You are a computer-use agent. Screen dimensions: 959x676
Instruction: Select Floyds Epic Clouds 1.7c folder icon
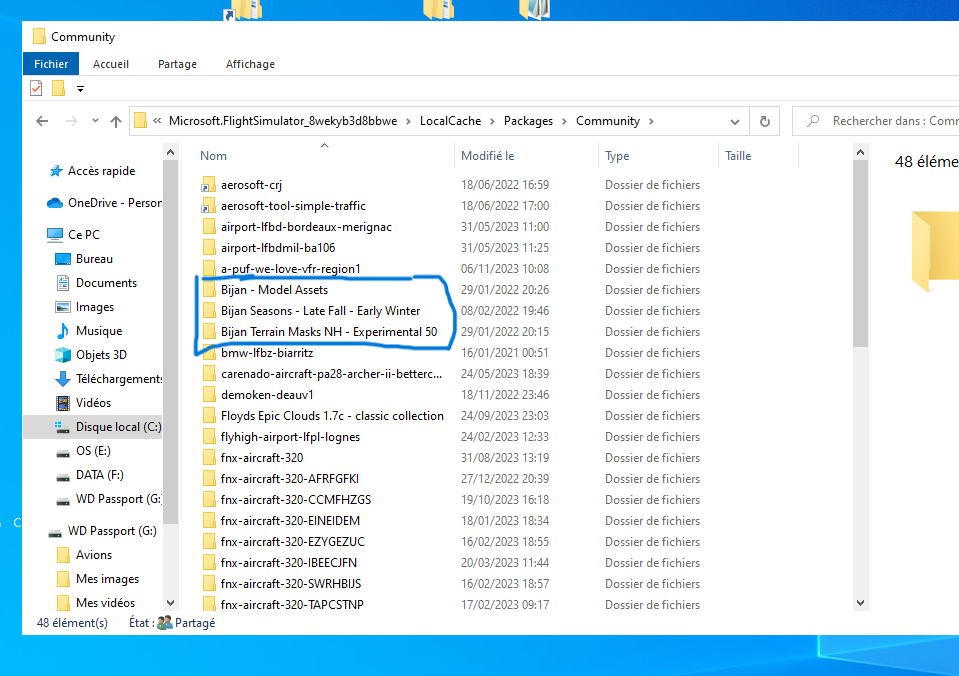coord(209,415)
